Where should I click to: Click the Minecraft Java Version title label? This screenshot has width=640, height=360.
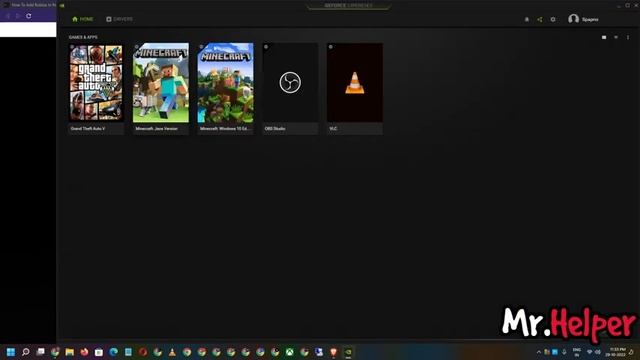pos(156,129)
